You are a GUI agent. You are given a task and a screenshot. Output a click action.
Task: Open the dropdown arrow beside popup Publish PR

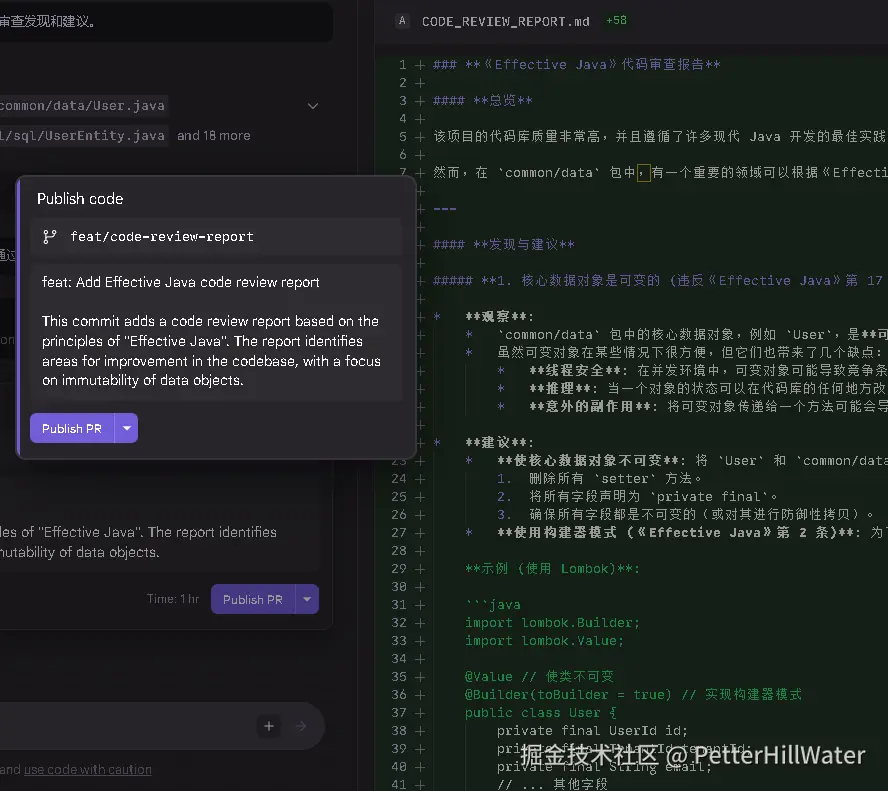127,429
